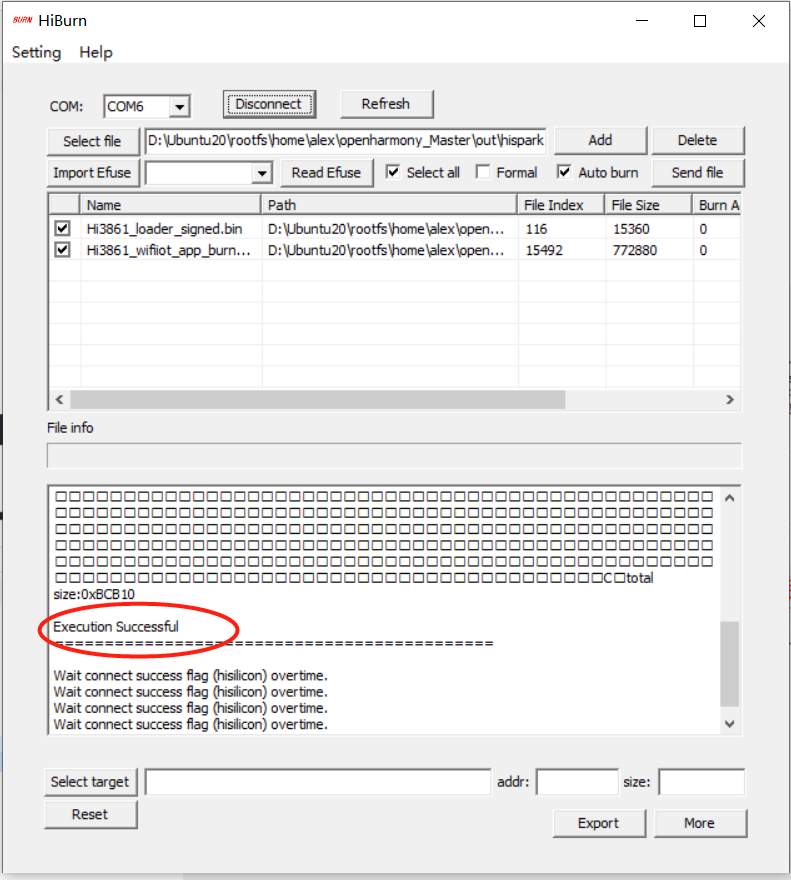Image resolution: width=791 pixels, height=880 pixels.
Task: Click the Name column header
Action: (171, 205)
